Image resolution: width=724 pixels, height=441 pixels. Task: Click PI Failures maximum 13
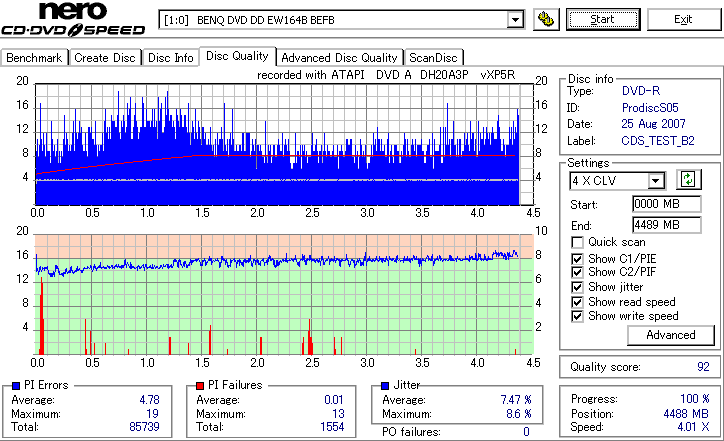338,414
